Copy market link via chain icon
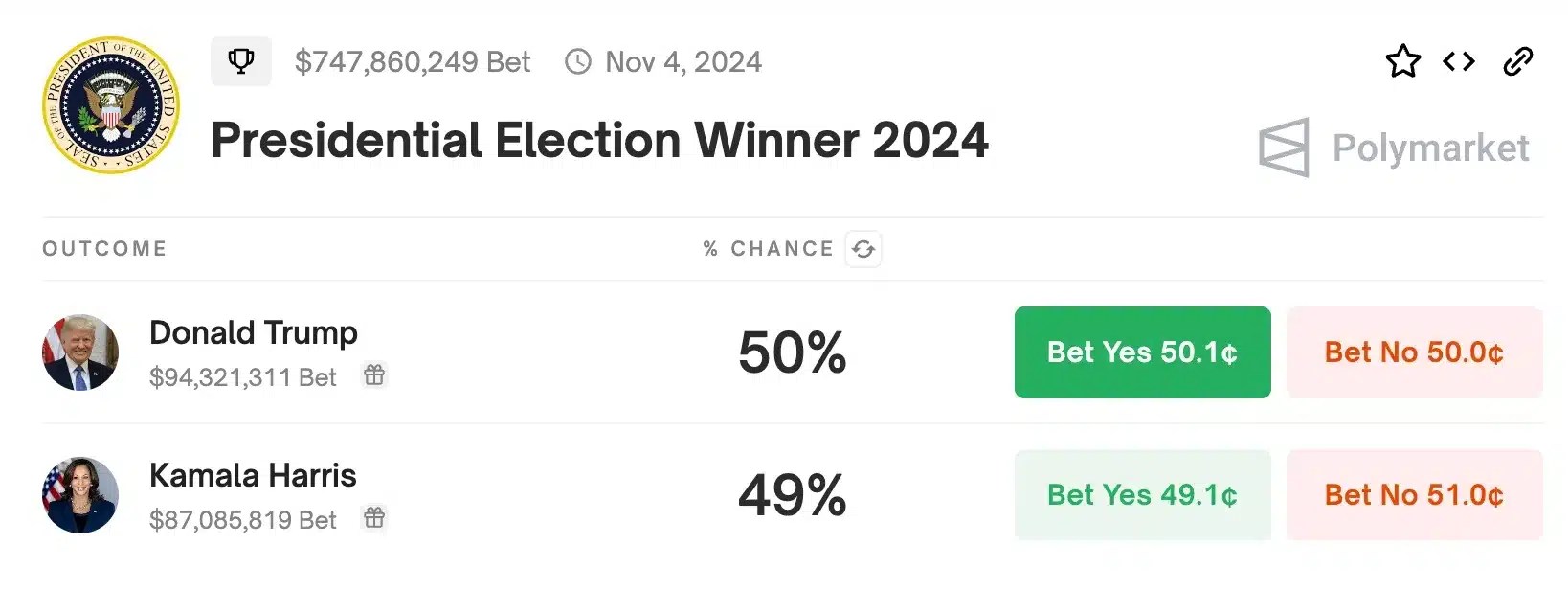The width and height of the screenshot is (1568, 590). click(x=1517, y=61)
